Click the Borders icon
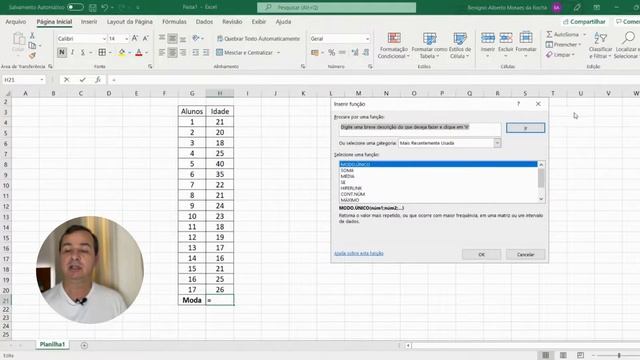 (x=102, y=52)
